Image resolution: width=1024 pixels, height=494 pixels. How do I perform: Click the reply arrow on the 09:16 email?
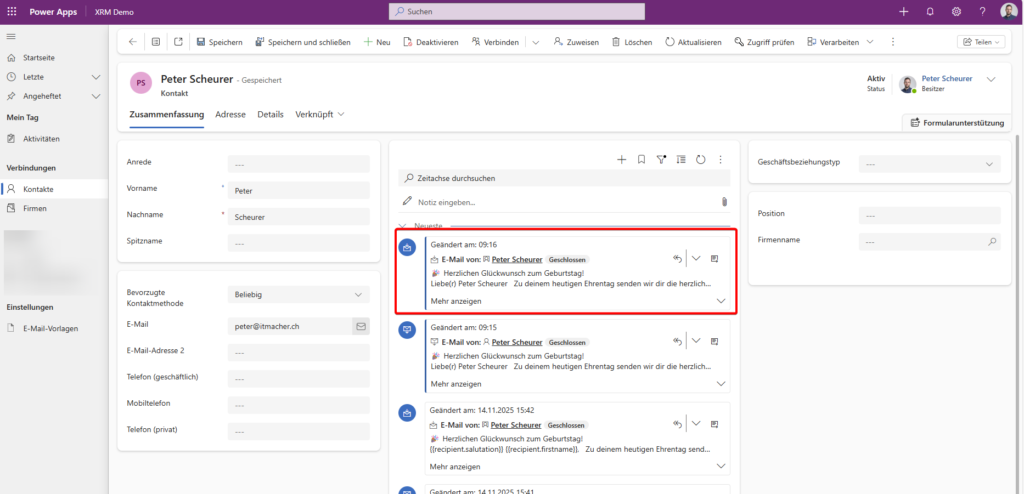pyautogui.click(x=677, y=259)
